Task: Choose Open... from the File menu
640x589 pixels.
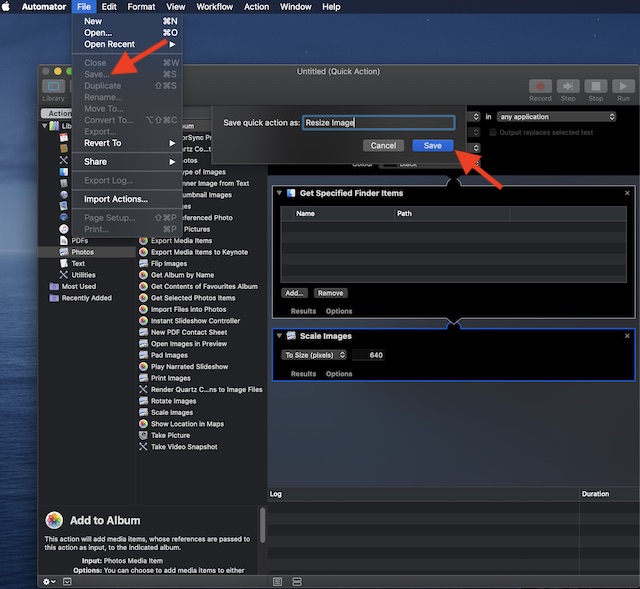Action: [127, 33]
